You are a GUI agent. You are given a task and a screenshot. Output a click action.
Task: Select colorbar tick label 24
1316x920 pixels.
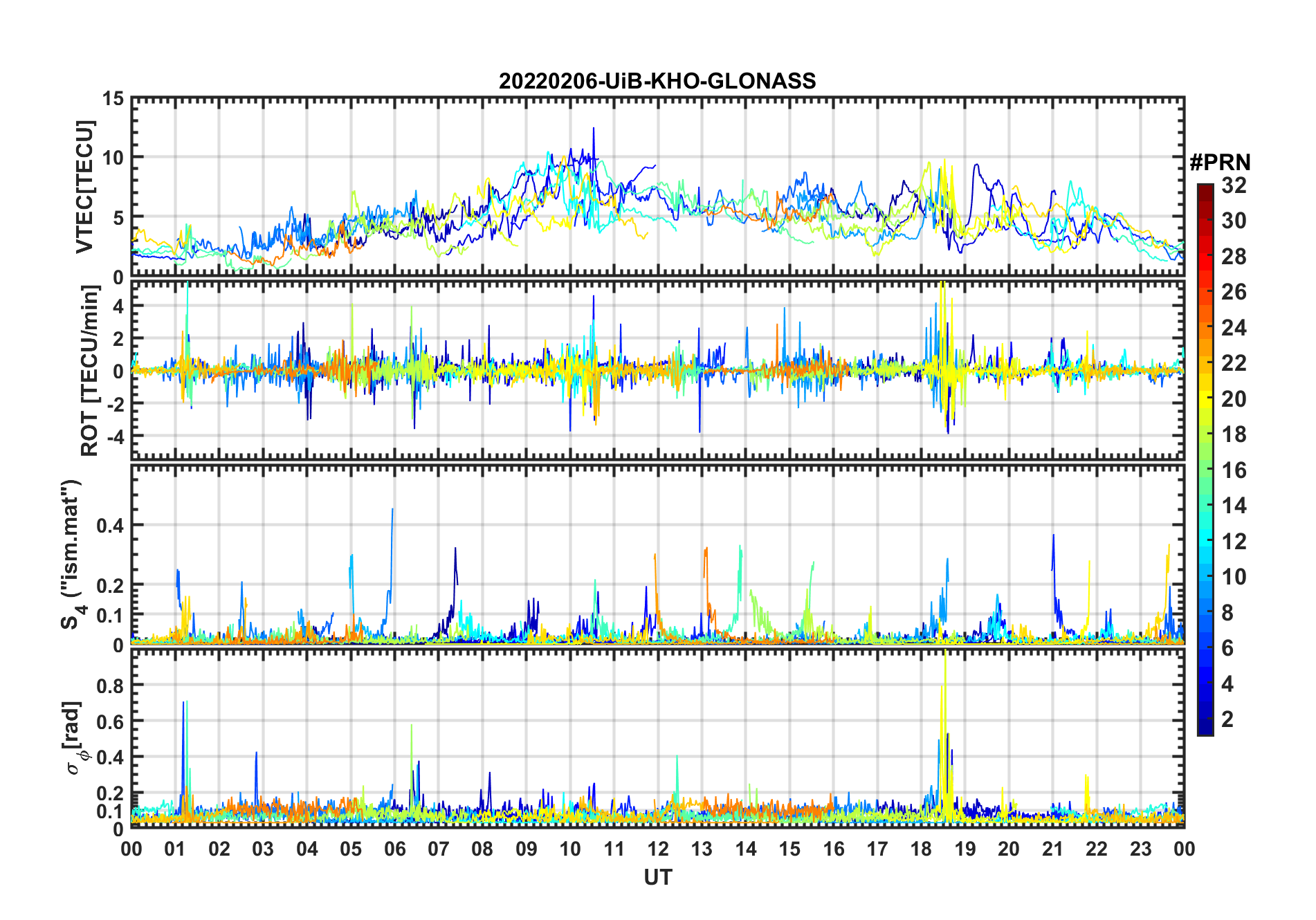(1234, 328)
